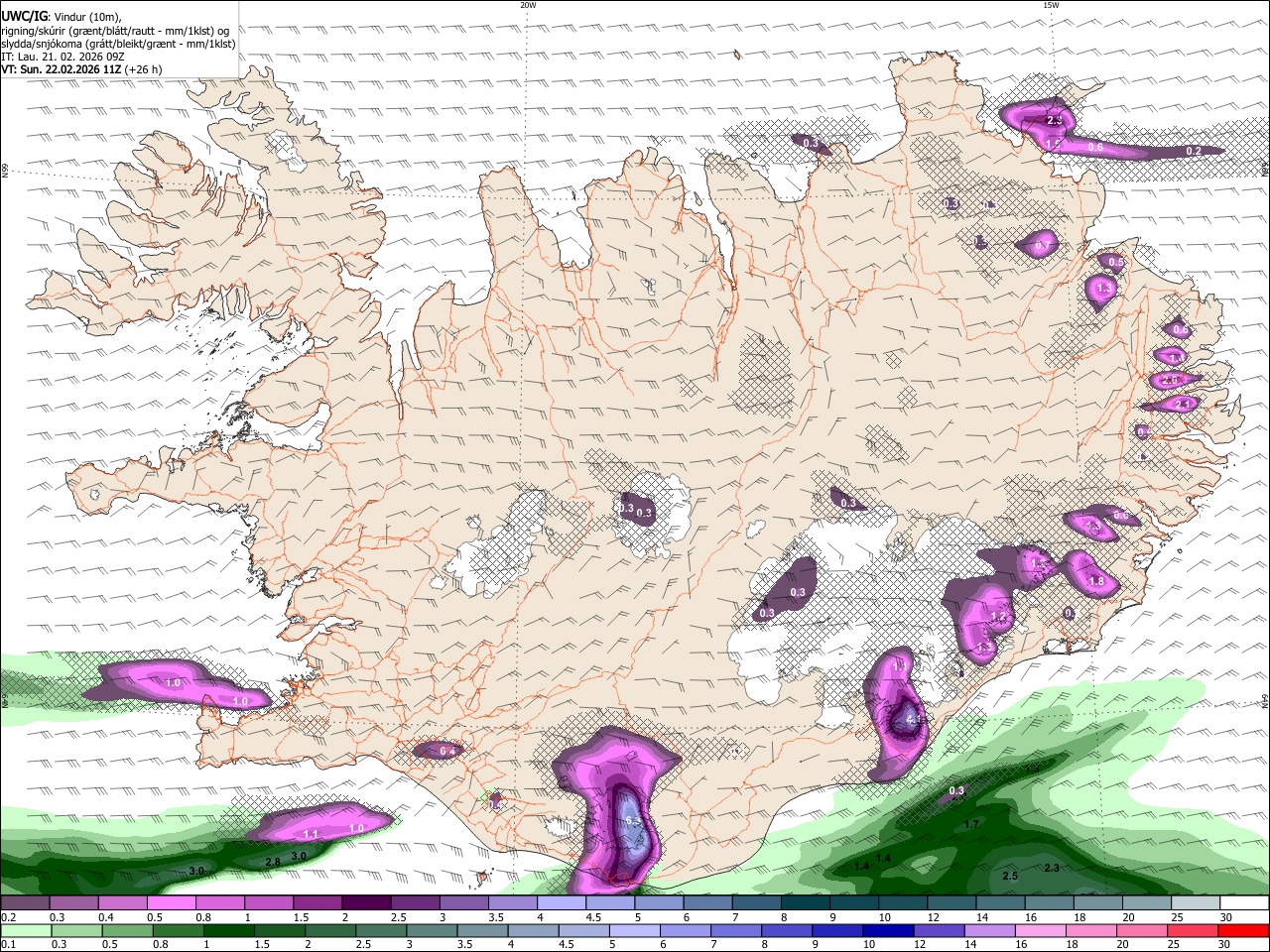Click the "slydda/snjókoma" legend description line
1270x952 pixels.
coord(118,44)
